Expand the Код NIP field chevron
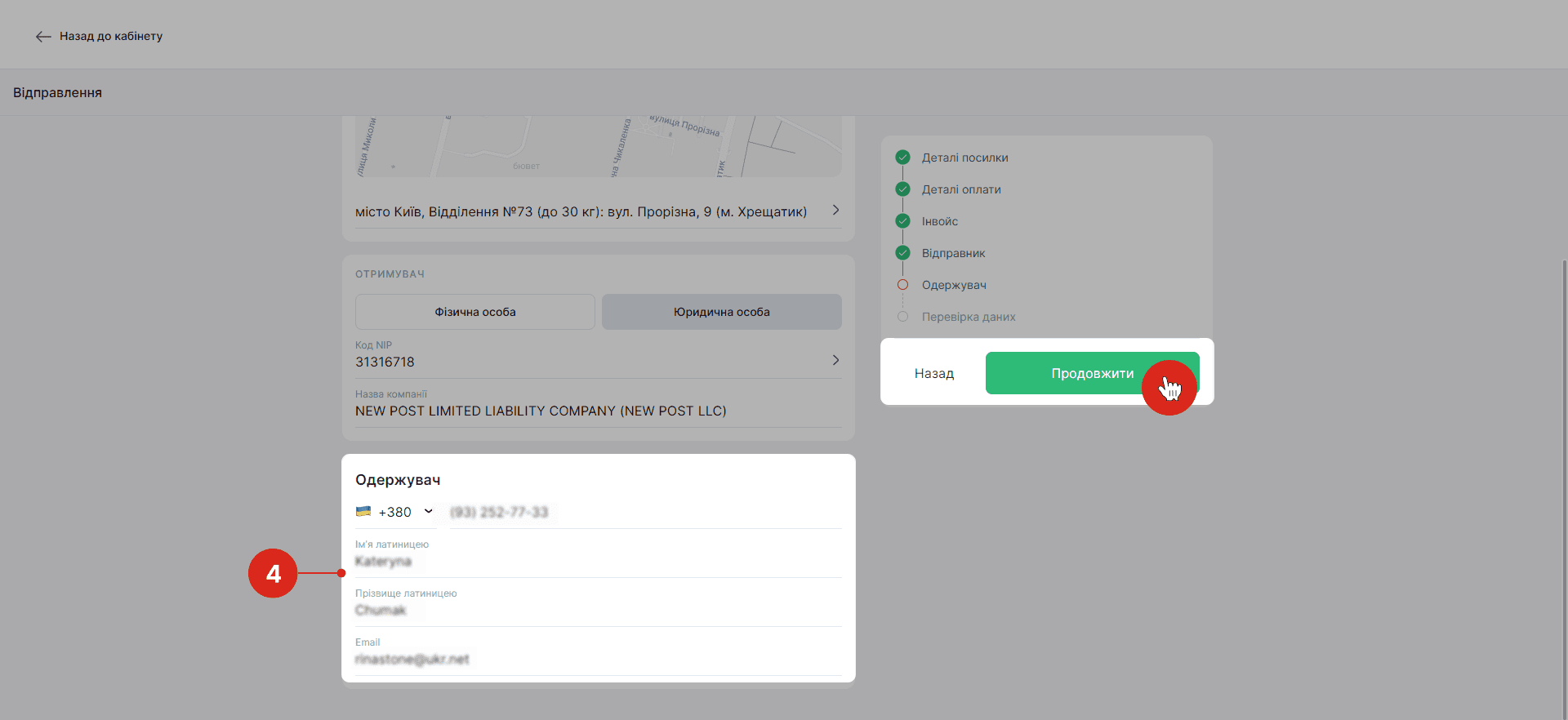The width and height of the screenshot is (1568, 720). [835, 360]
